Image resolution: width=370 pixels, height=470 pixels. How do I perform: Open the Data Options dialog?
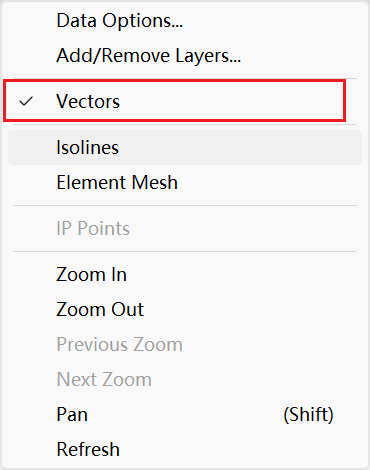pos(185,21)
